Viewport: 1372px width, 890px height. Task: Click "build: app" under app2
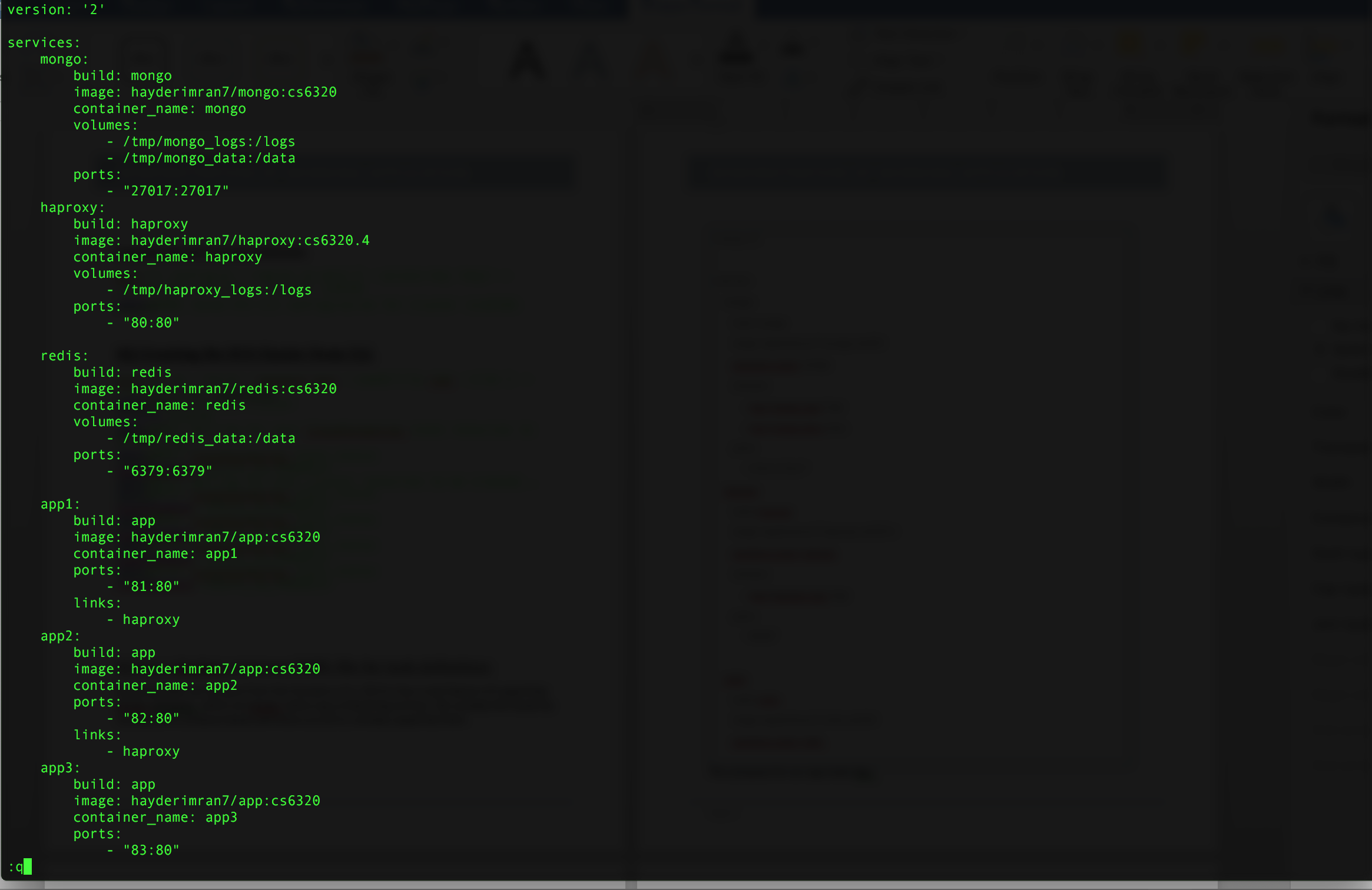(x=114, y=652)
